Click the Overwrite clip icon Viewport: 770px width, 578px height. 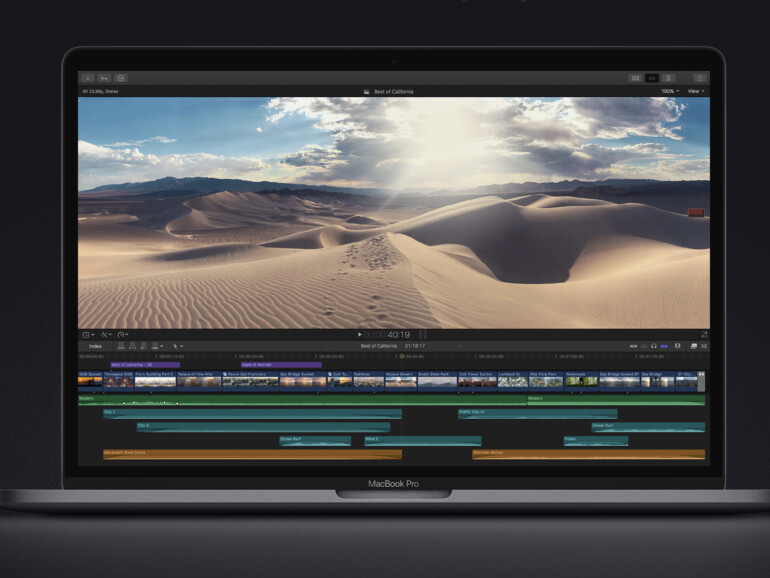157,346
